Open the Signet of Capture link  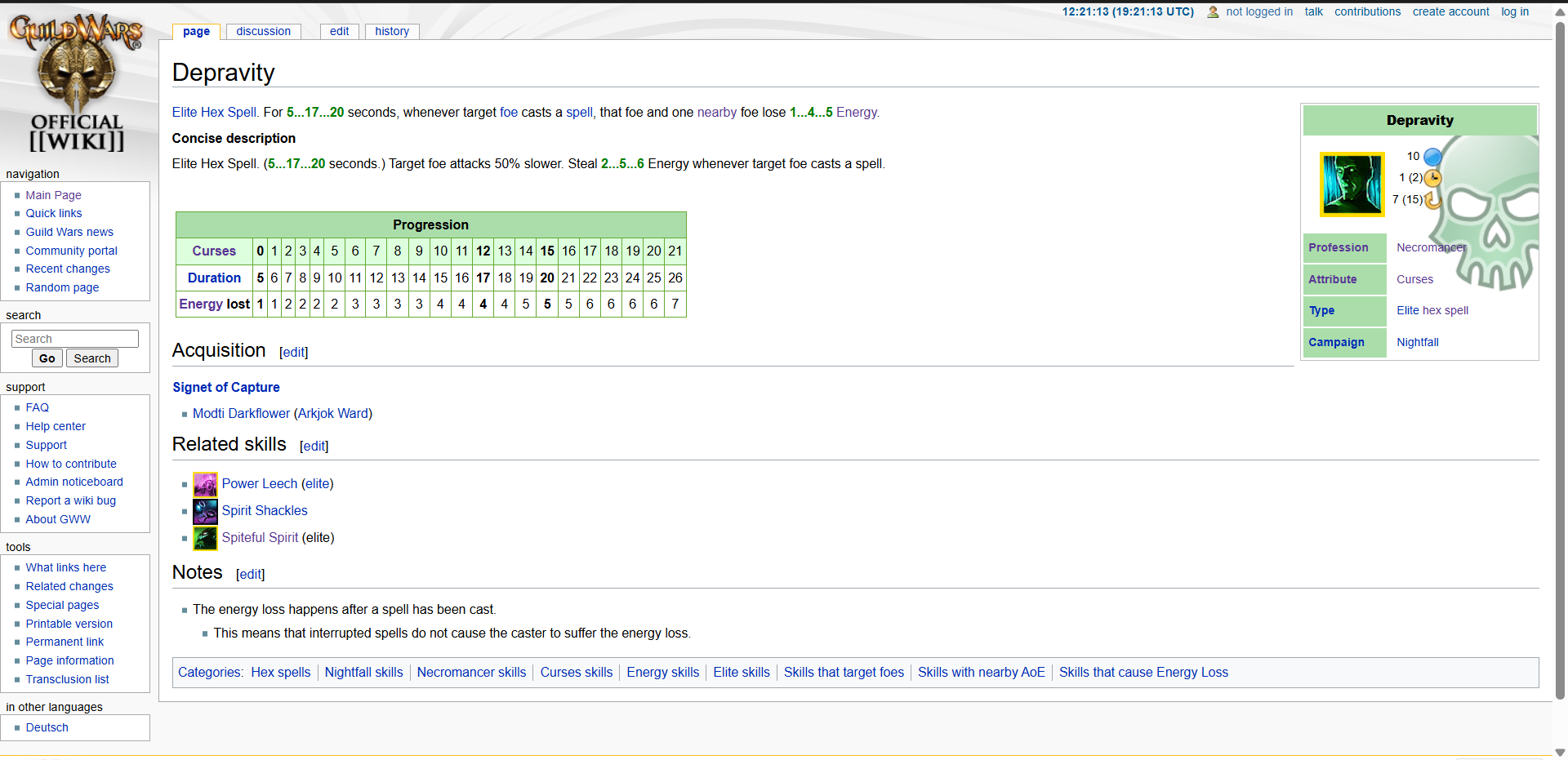226,388
